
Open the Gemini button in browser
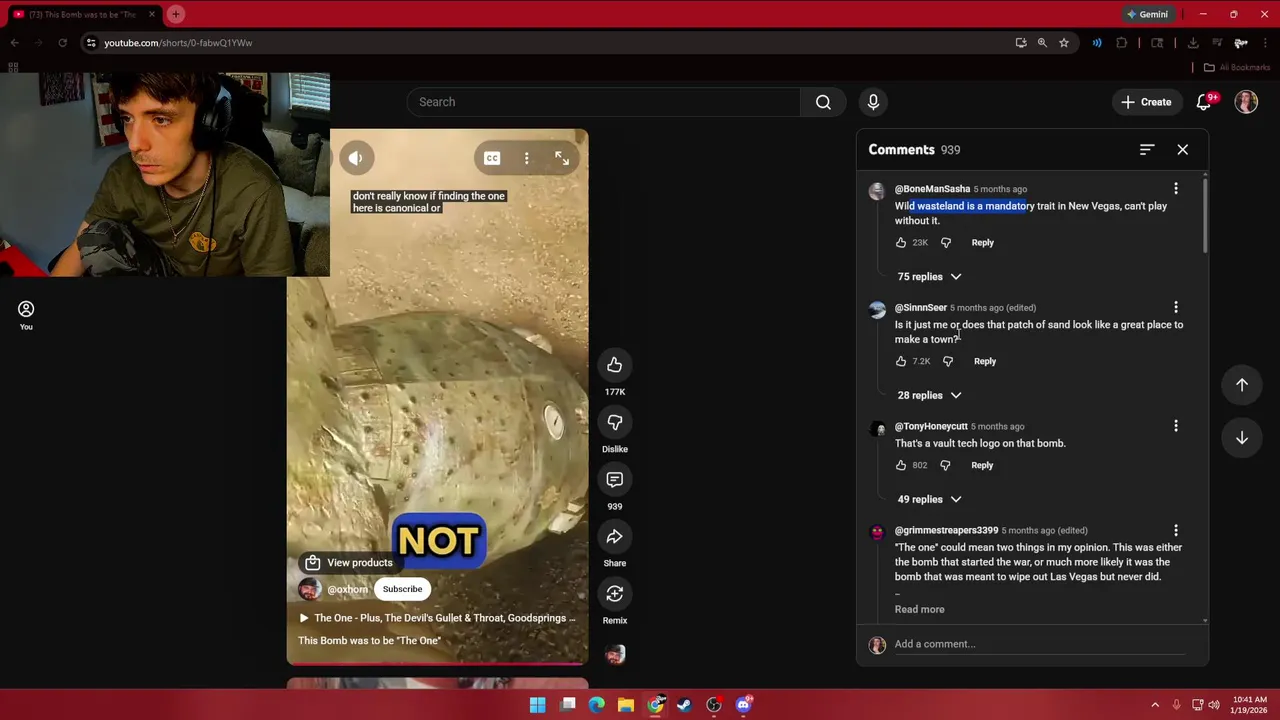1147,14
